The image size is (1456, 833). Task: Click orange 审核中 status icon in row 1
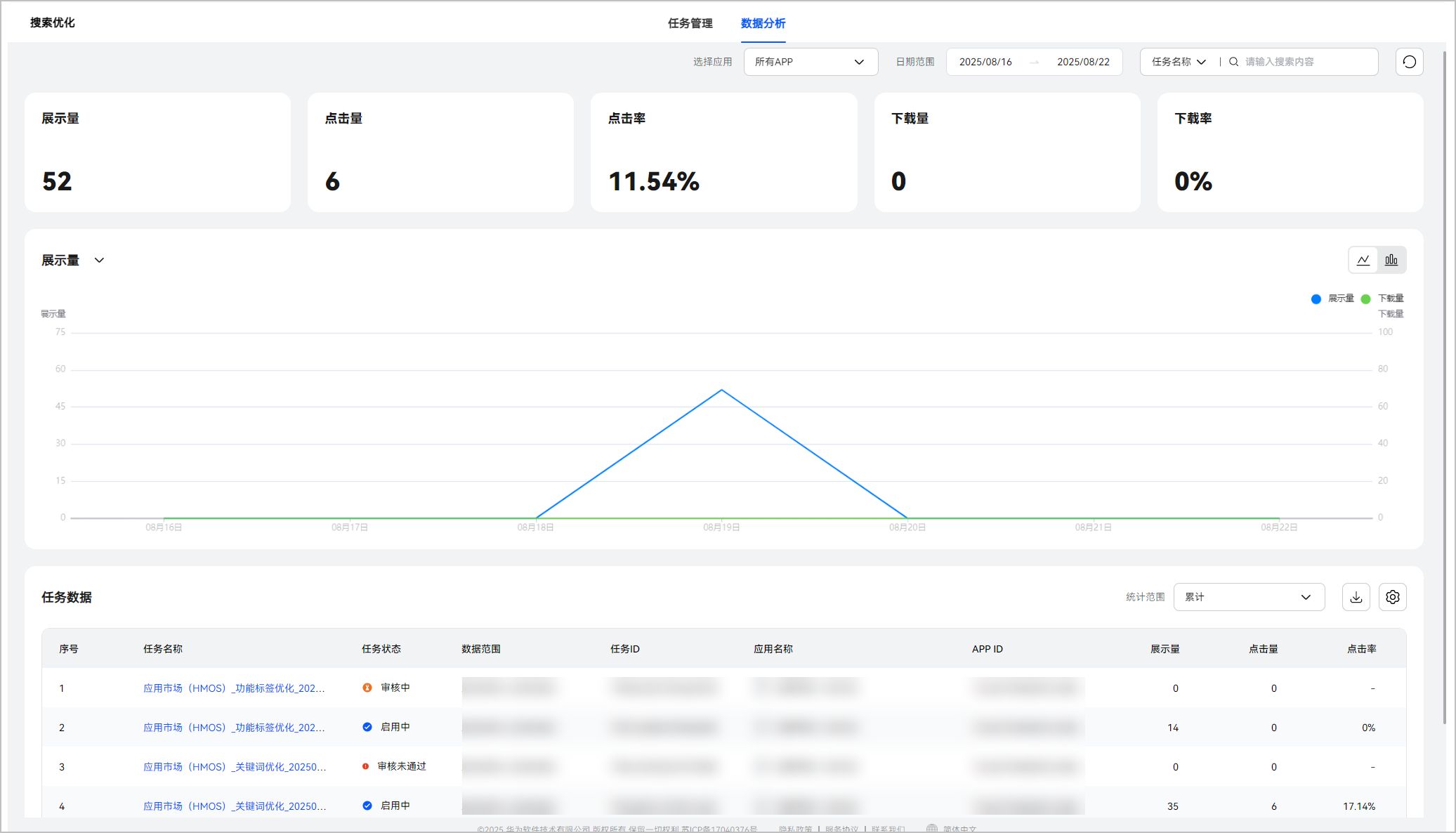tap(367, 688)
